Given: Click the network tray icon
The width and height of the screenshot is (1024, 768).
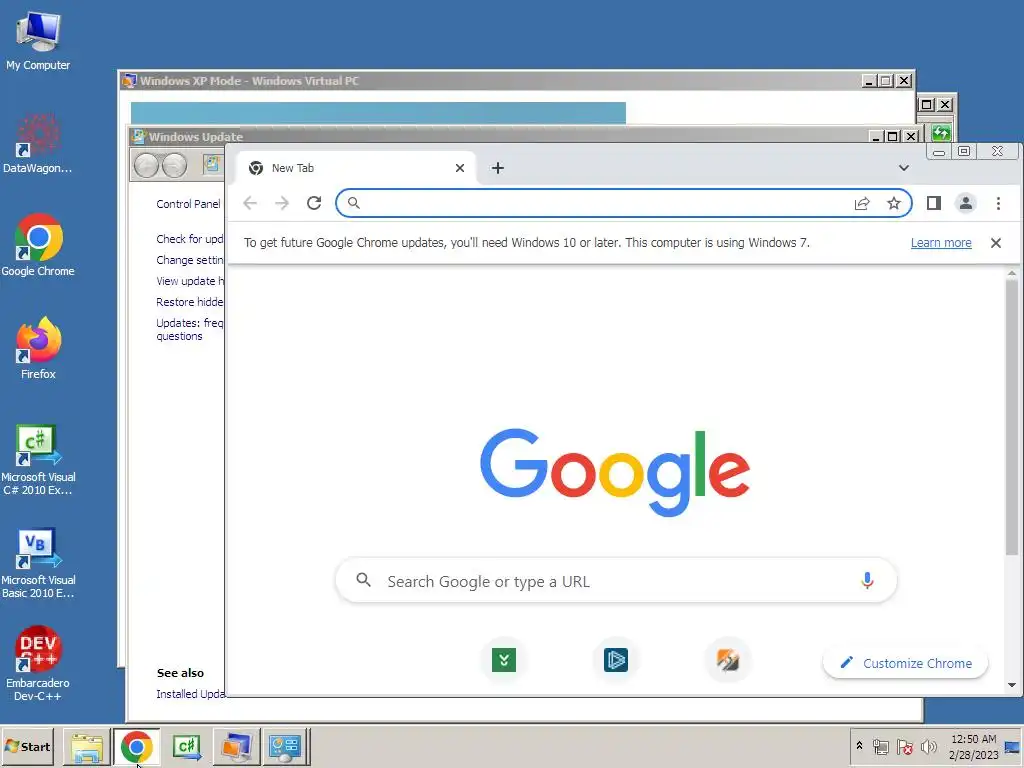Looking at the screenshot, I should coord(880,746).
